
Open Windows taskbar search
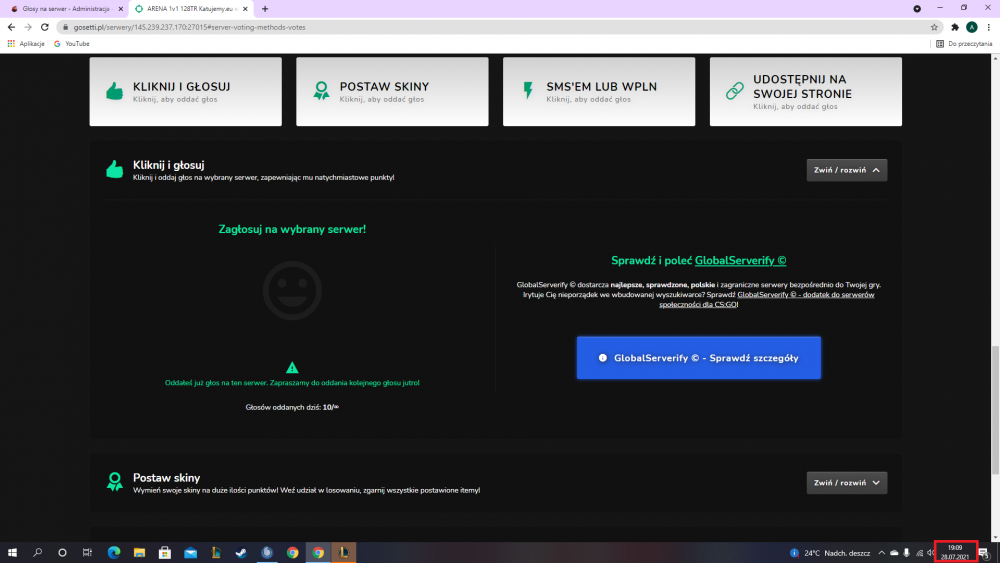(x=38, y=553)
